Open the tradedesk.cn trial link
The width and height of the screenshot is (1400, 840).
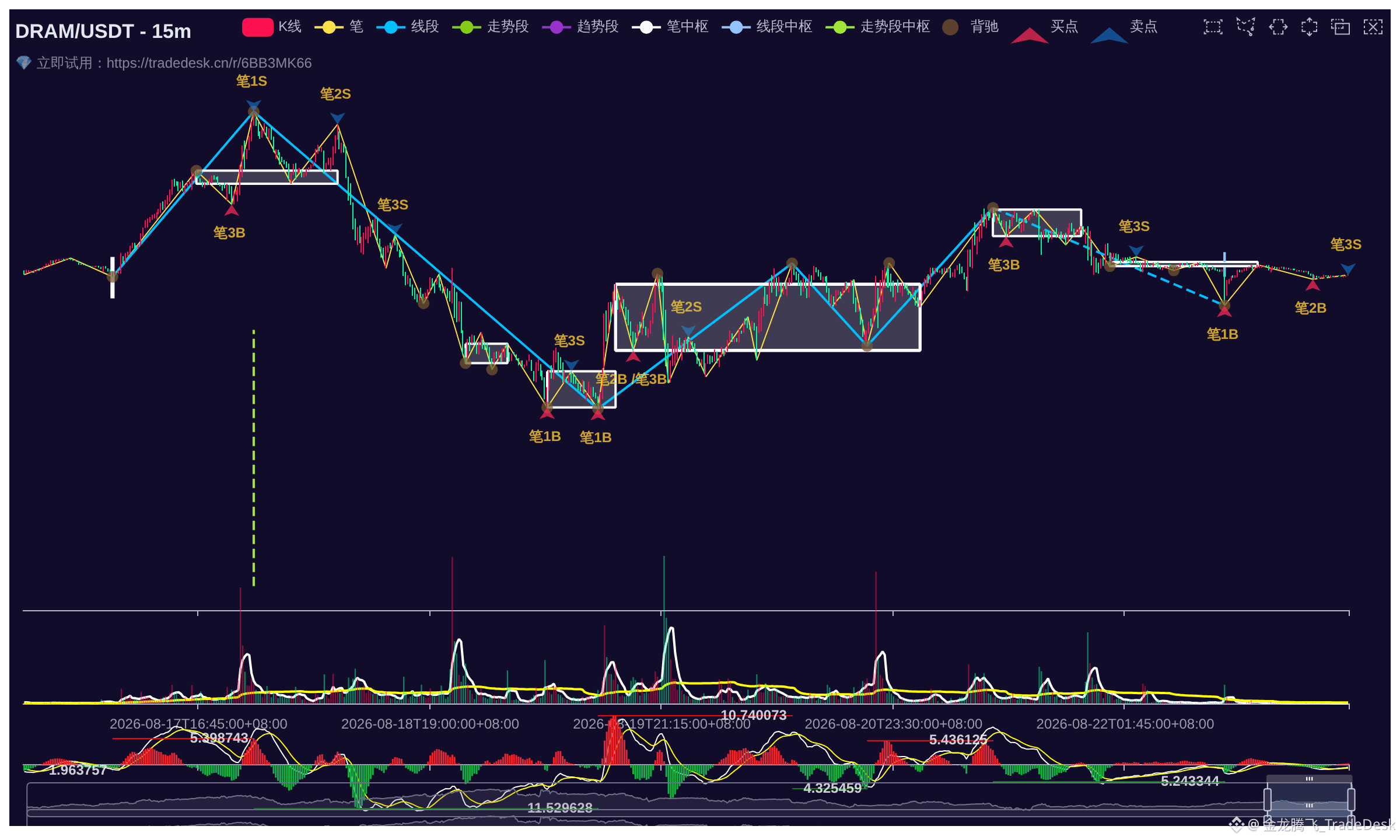209,63
